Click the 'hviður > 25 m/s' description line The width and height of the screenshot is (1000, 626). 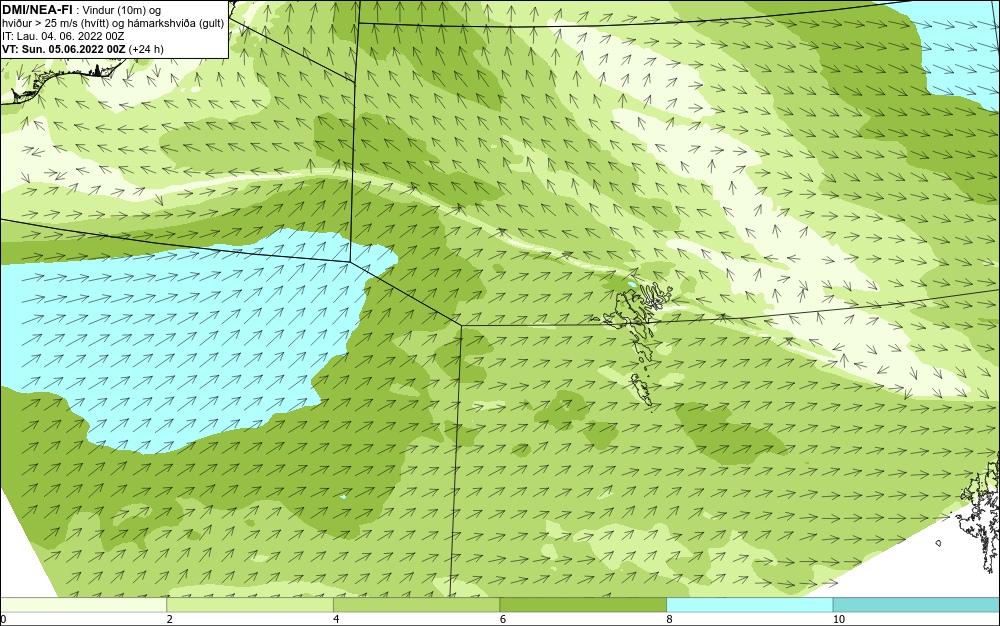tap(113, 23)
